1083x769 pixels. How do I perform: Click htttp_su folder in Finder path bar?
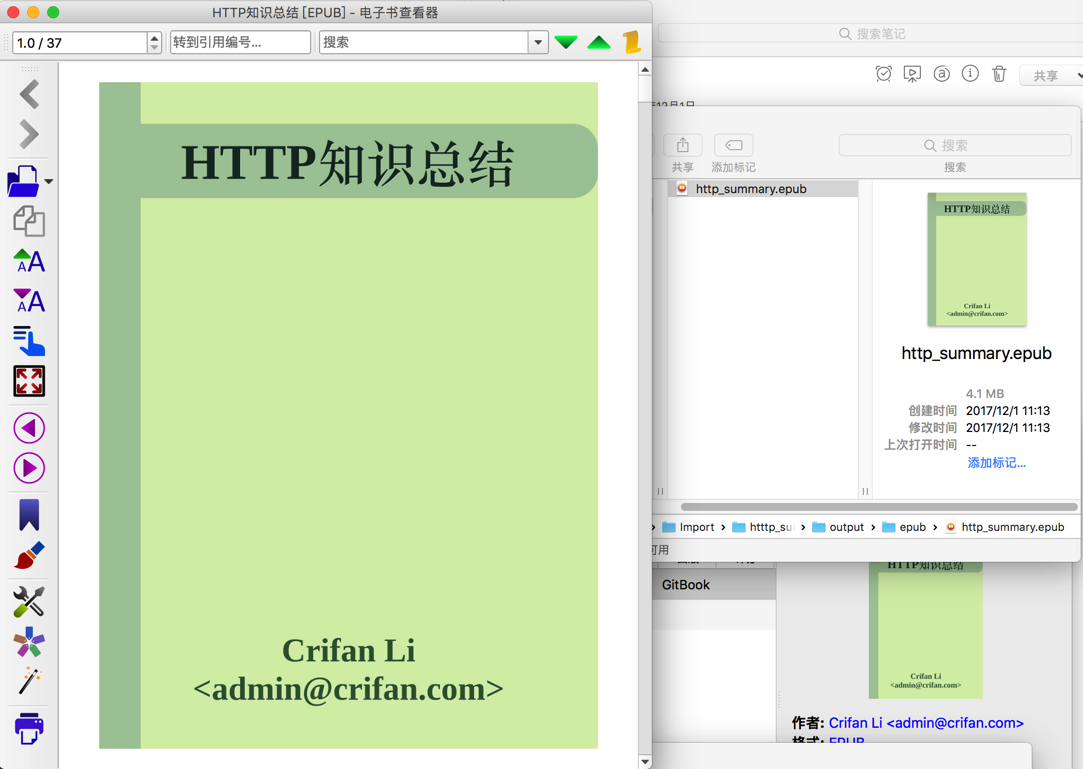(x=763, y=527)
